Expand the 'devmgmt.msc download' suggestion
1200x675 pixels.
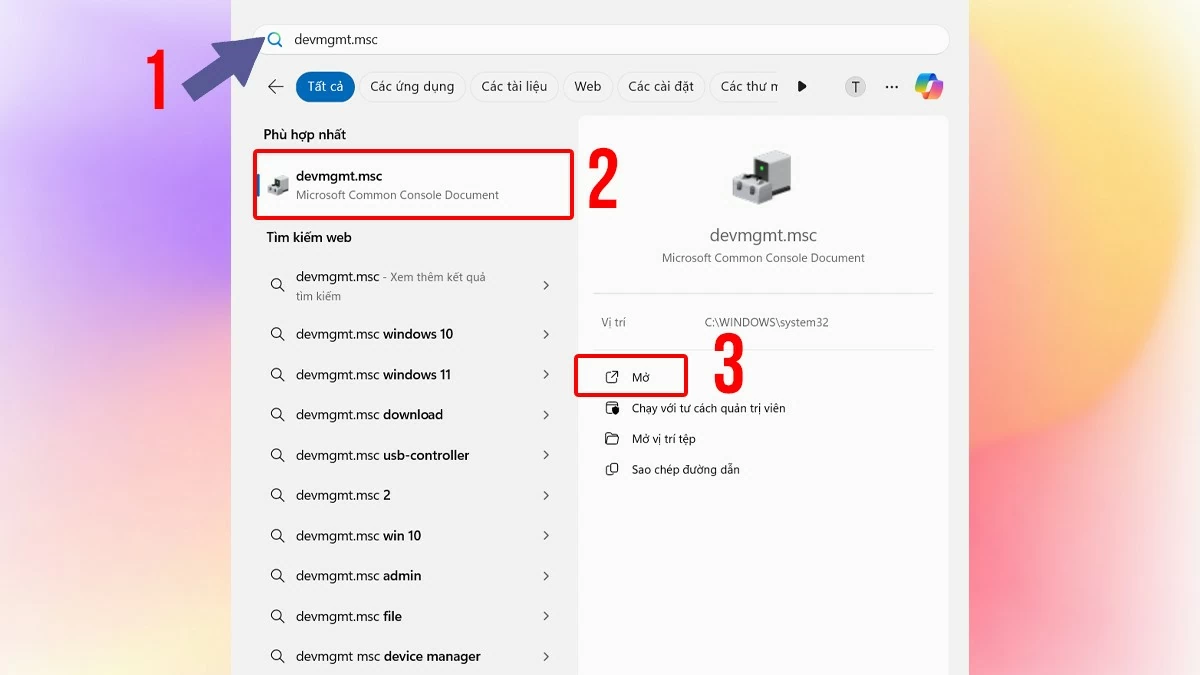pos(547,414)
